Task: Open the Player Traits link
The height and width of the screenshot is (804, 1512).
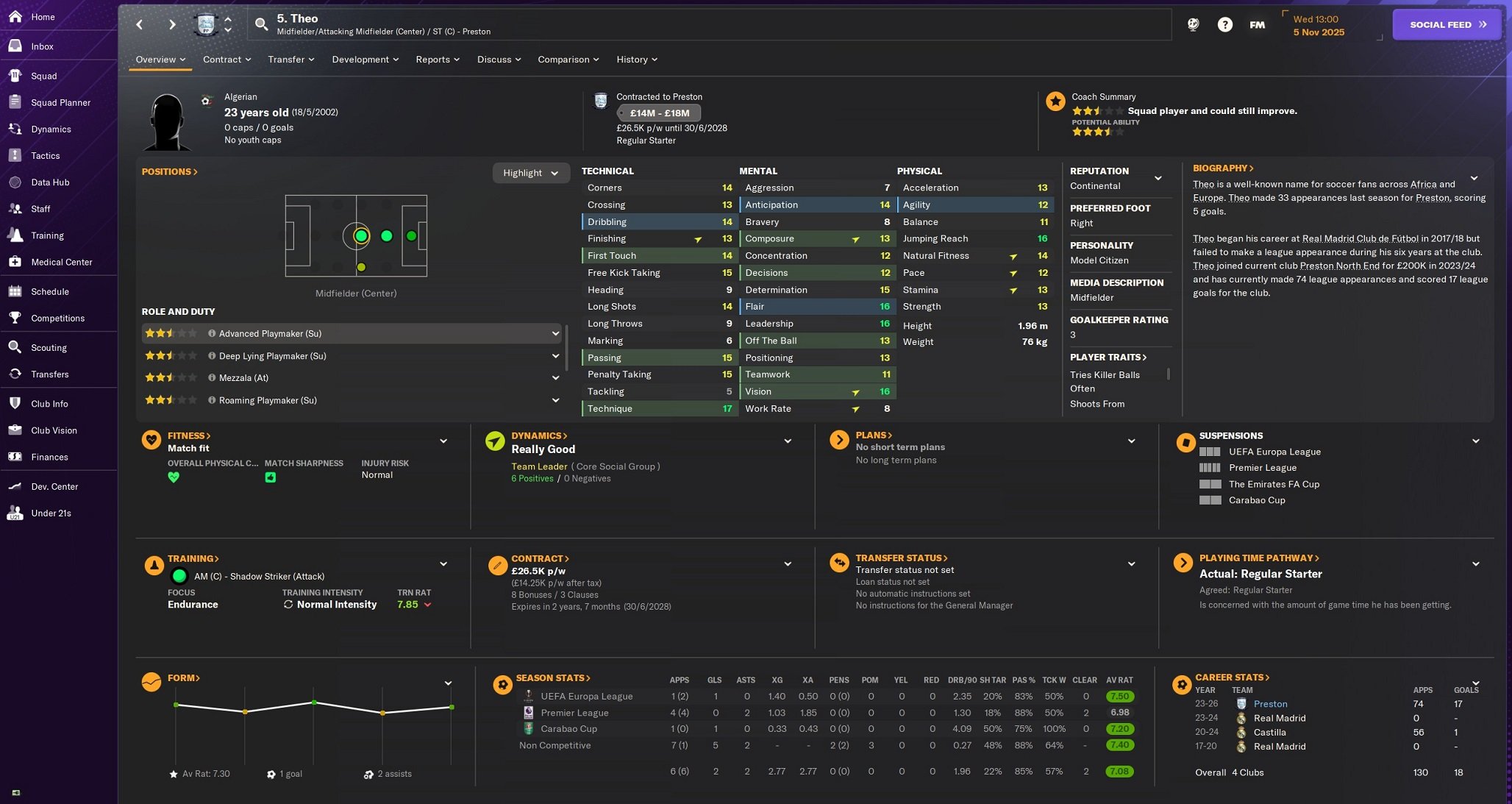Action: click(1108, 357)
